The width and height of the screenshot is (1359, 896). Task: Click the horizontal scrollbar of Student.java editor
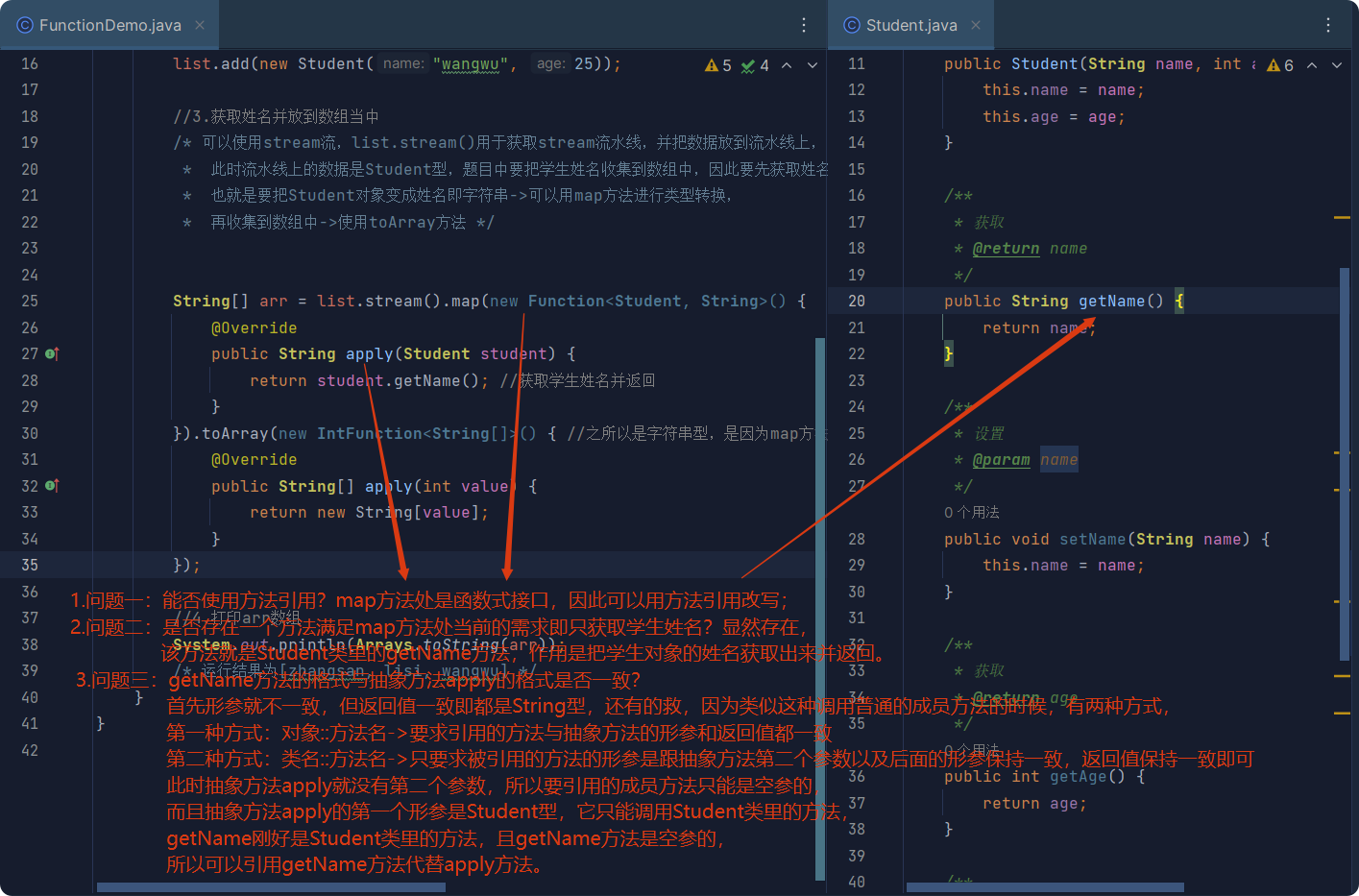(x=1045, y=887)
